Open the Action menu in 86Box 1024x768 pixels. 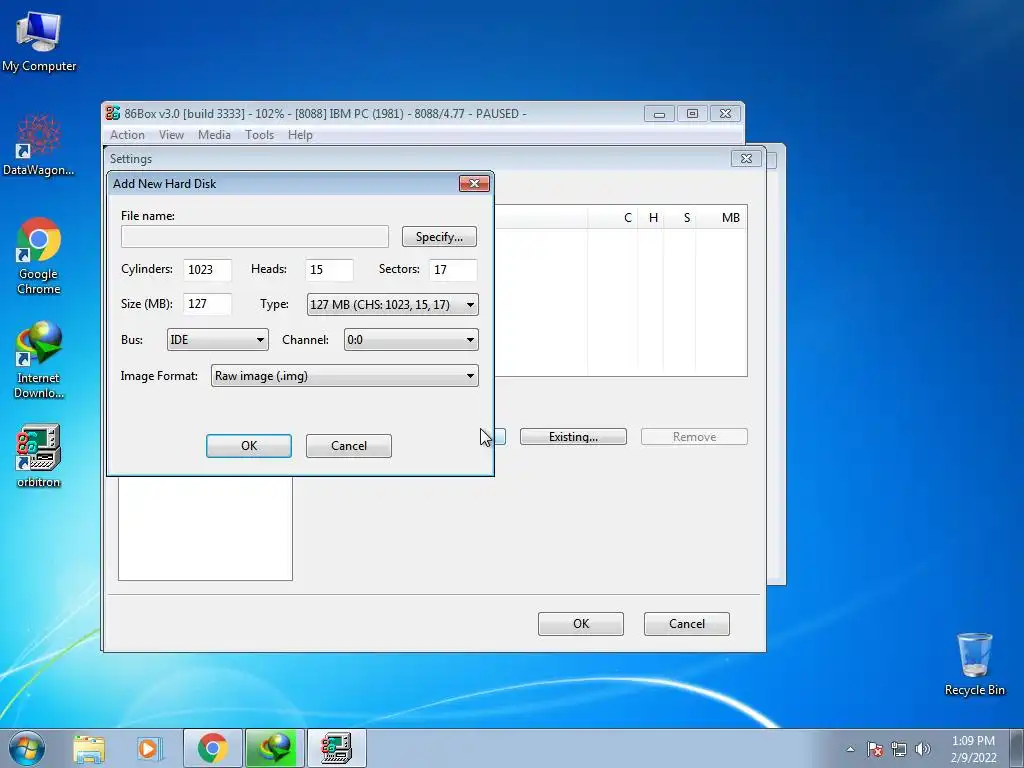point(127,135)
